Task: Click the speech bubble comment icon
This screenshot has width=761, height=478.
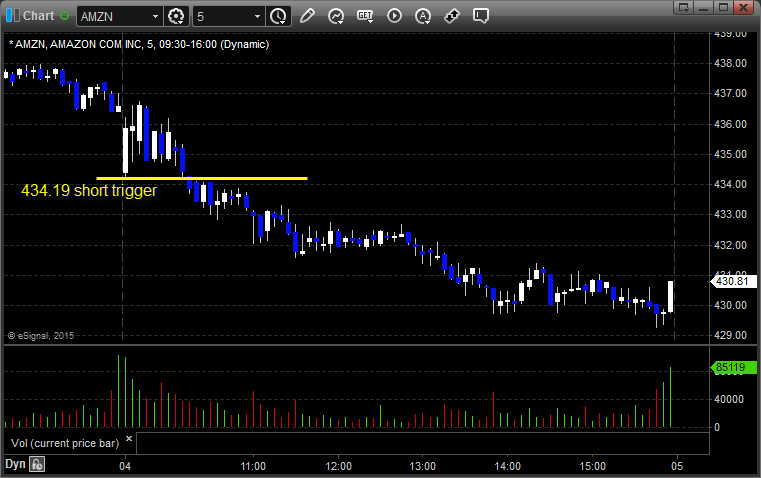Action: pos(480,16)
